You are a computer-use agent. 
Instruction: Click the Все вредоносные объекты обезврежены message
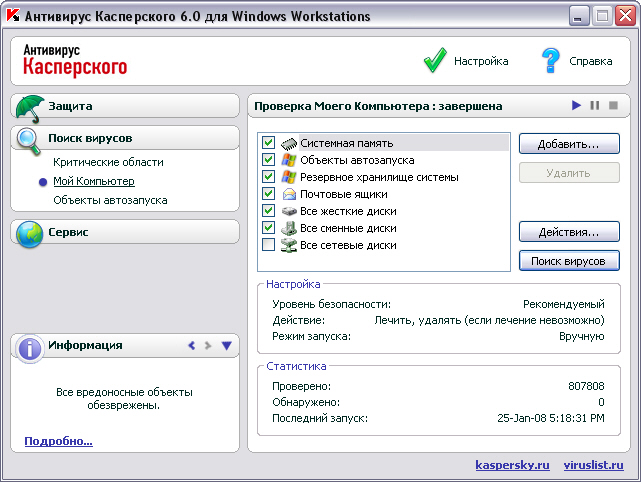[124, 399]
